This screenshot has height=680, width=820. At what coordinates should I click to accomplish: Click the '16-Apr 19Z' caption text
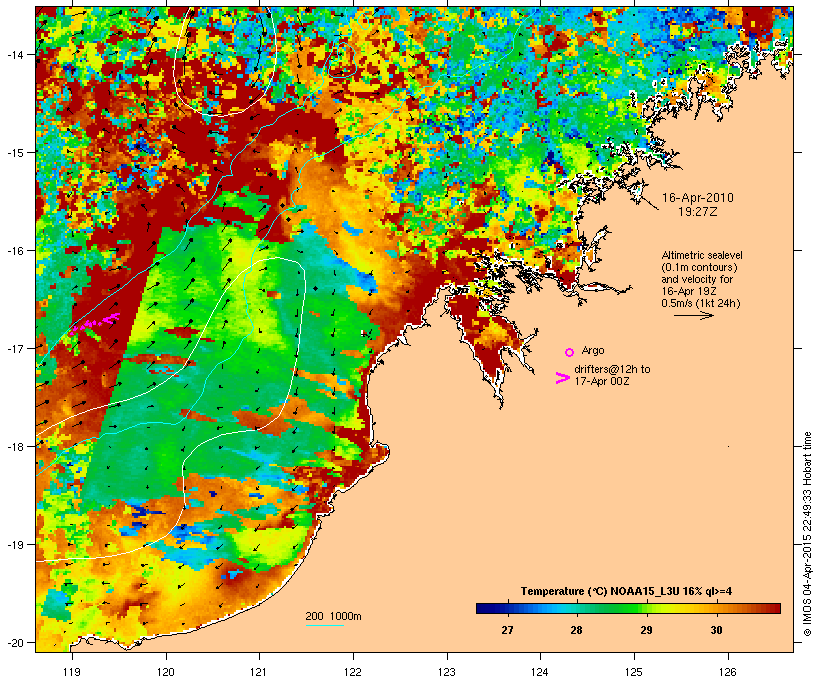point(689,291)
